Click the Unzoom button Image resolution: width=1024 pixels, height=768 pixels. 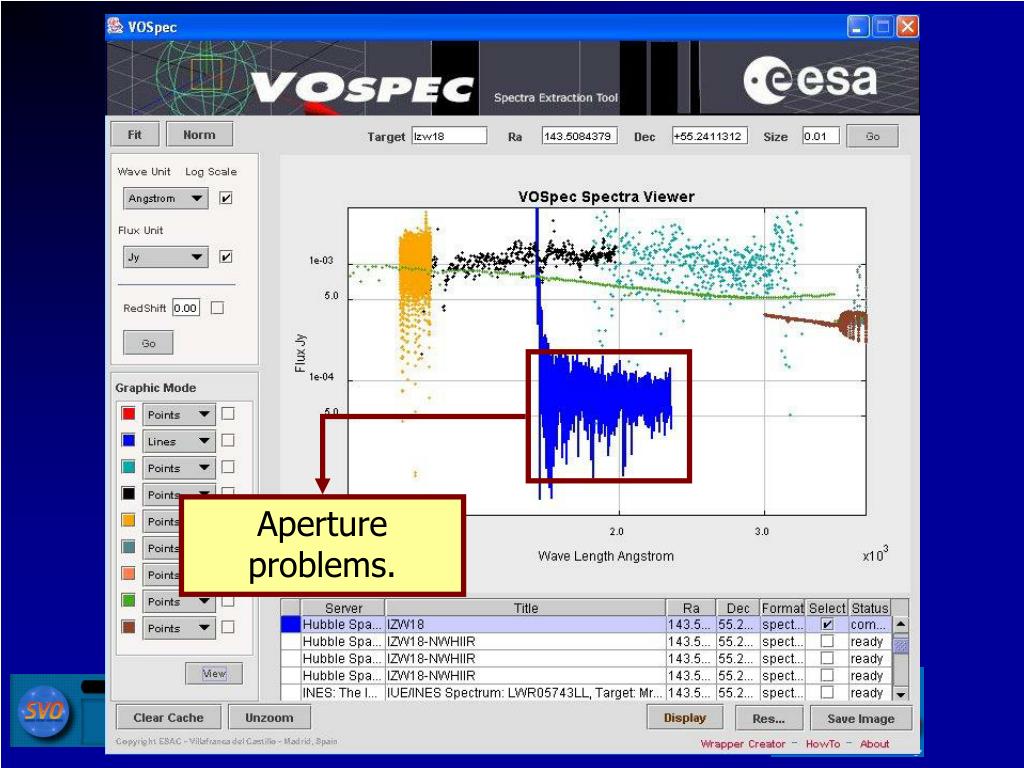click(x=269, y=717)
